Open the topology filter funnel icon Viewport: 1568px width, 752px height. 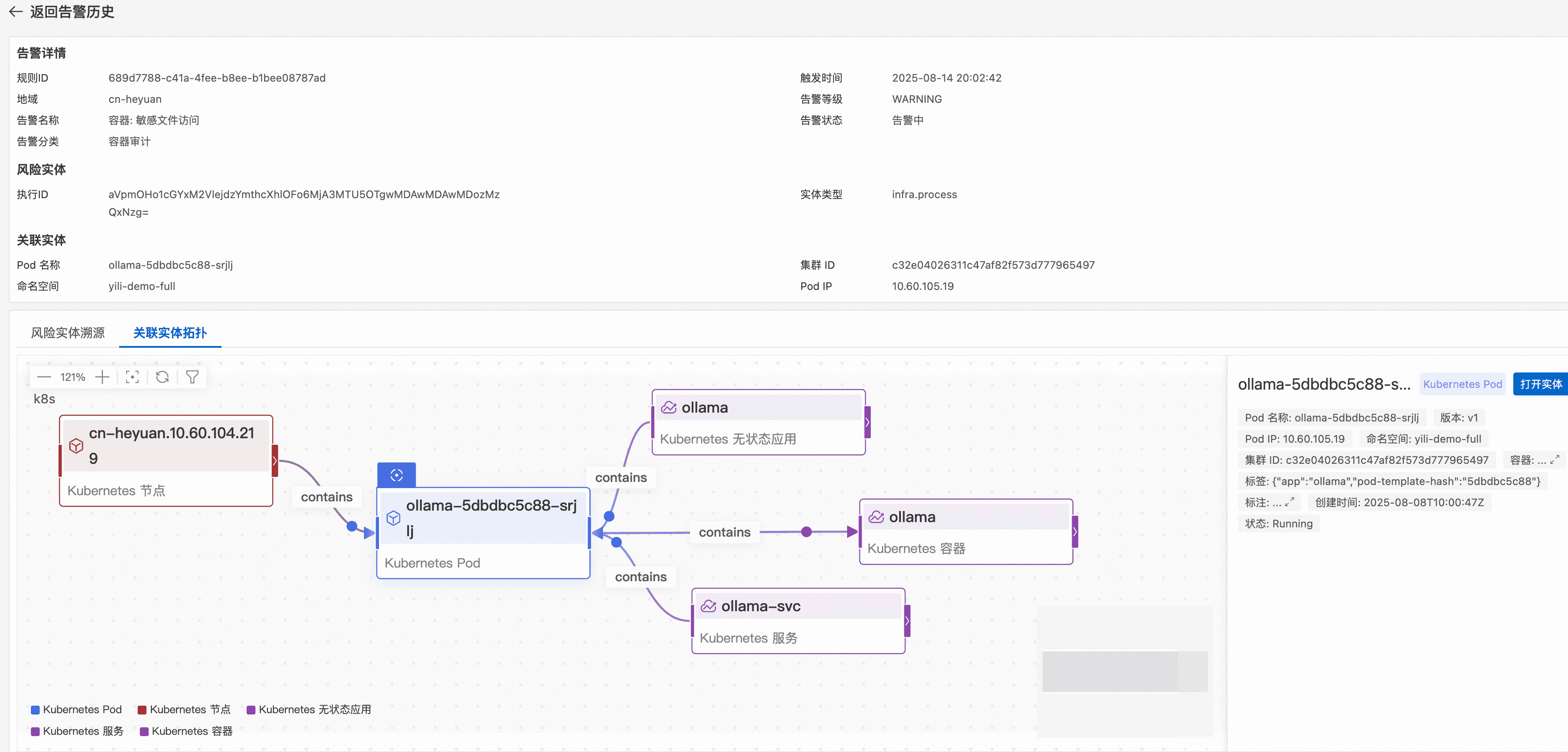(192, 377)
